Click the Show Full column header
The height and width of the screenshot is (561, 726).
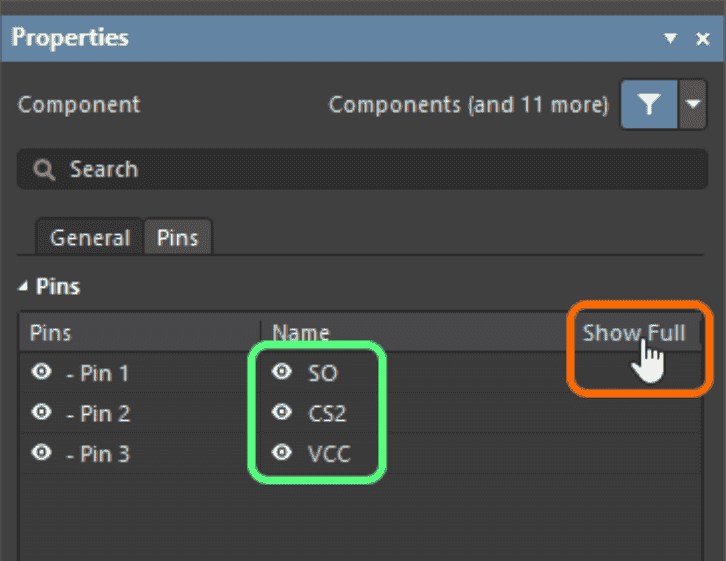click(x=634, y=333)
